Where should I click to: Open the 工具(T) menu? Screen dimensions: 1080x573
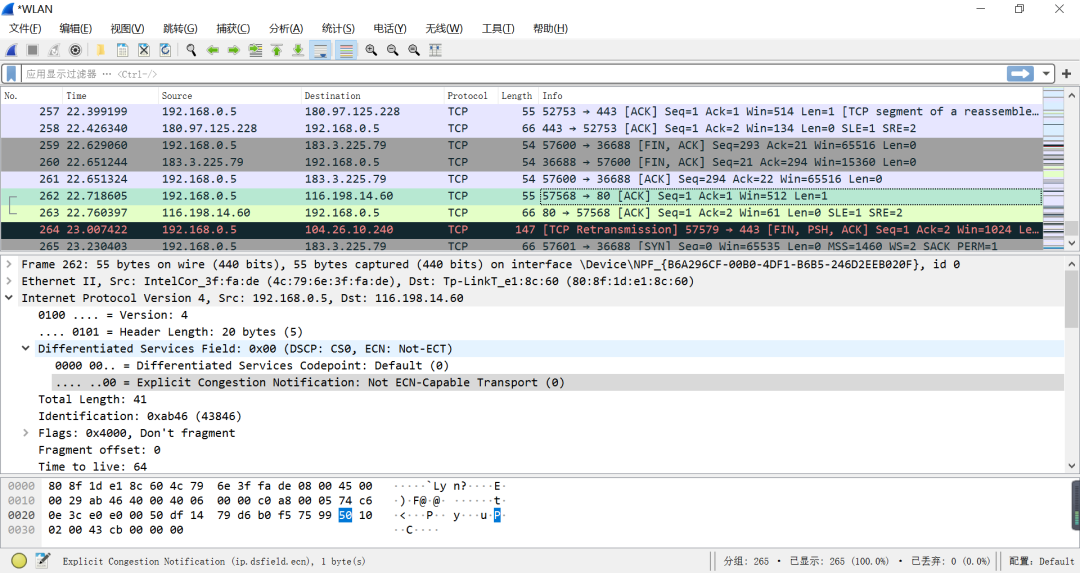(x=498, y=28)
